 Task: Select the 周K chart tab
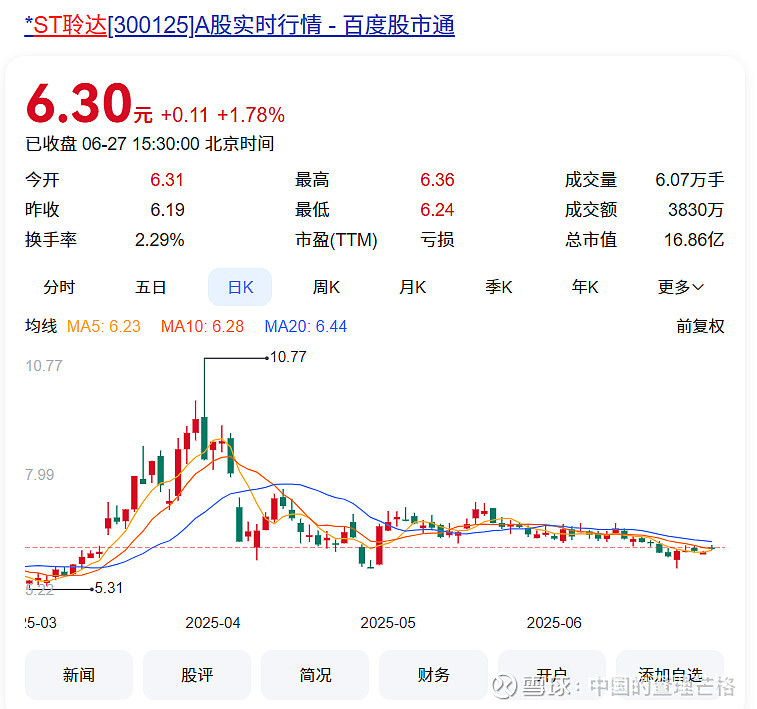point(326,287)
